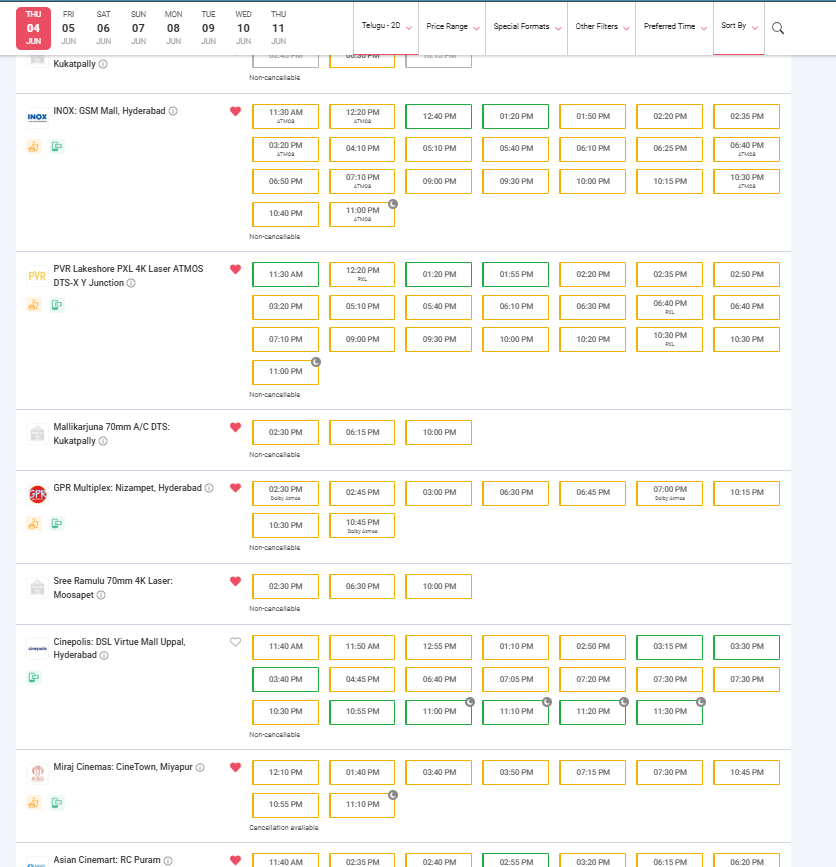The height and width of the screenshot is (867, 836).
Task: Select the SUN 07 JUN date tab
Action: pyautogui.click(x=138, y=28)
